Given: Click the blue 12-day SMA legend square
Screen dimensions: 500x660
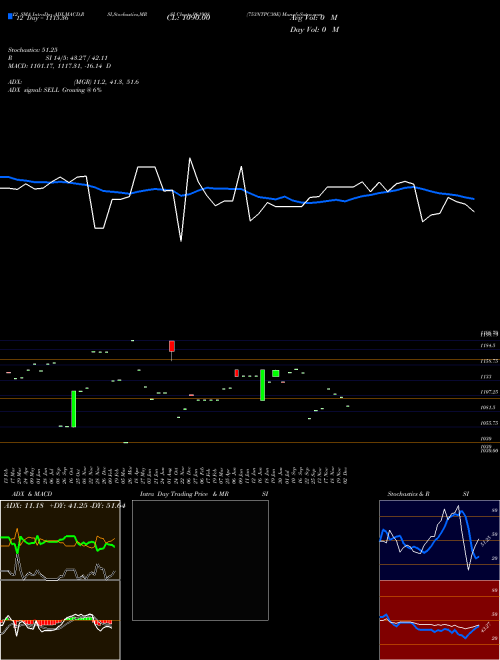Looking at the screenshot, I should 11,17.
